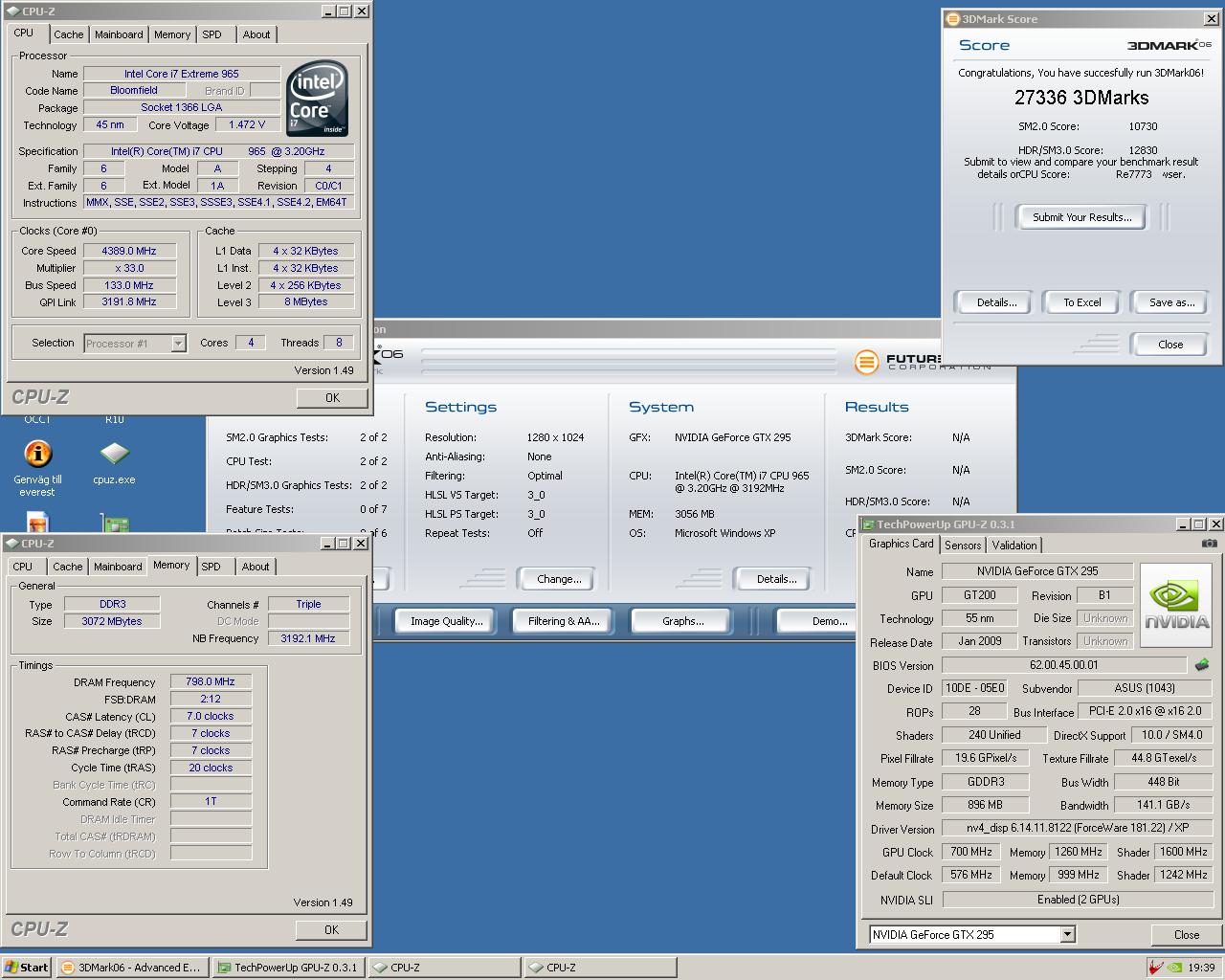The height and width of the screenshot is (980, 1225).
Task: Click Close button in GPU-Z
Action: click(1187, 935)
